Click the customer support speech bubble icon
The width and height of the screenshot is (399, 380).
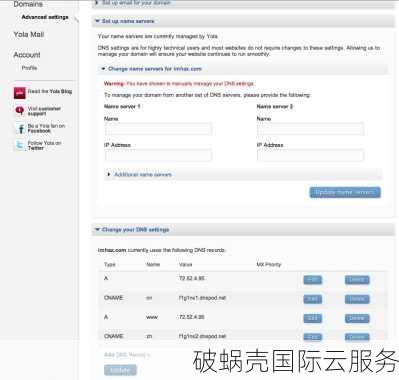pos(20,111)
